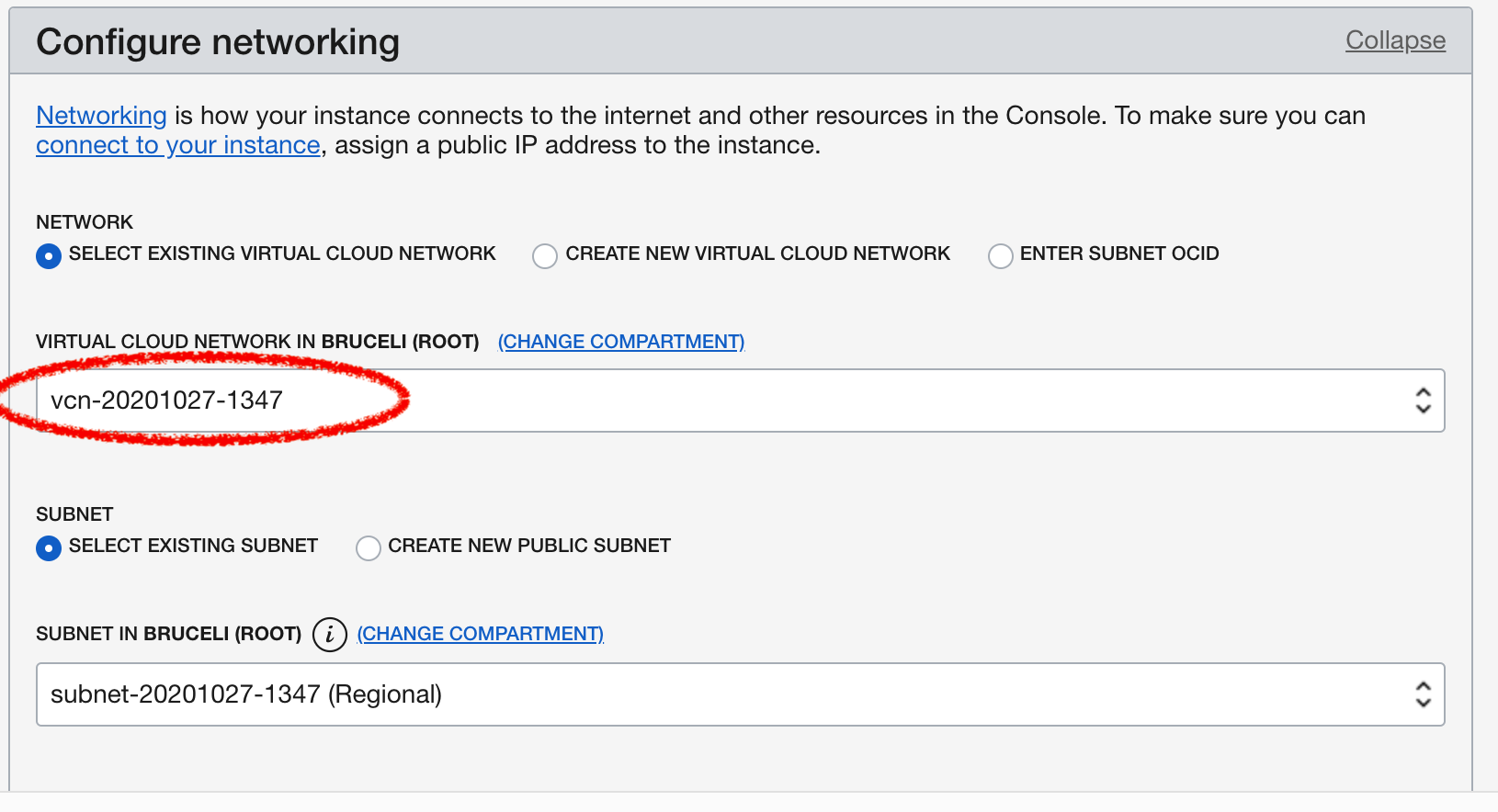Select existing subnet radio button
The height and width of the screenshot is (812, 1498).
point(49,547)
